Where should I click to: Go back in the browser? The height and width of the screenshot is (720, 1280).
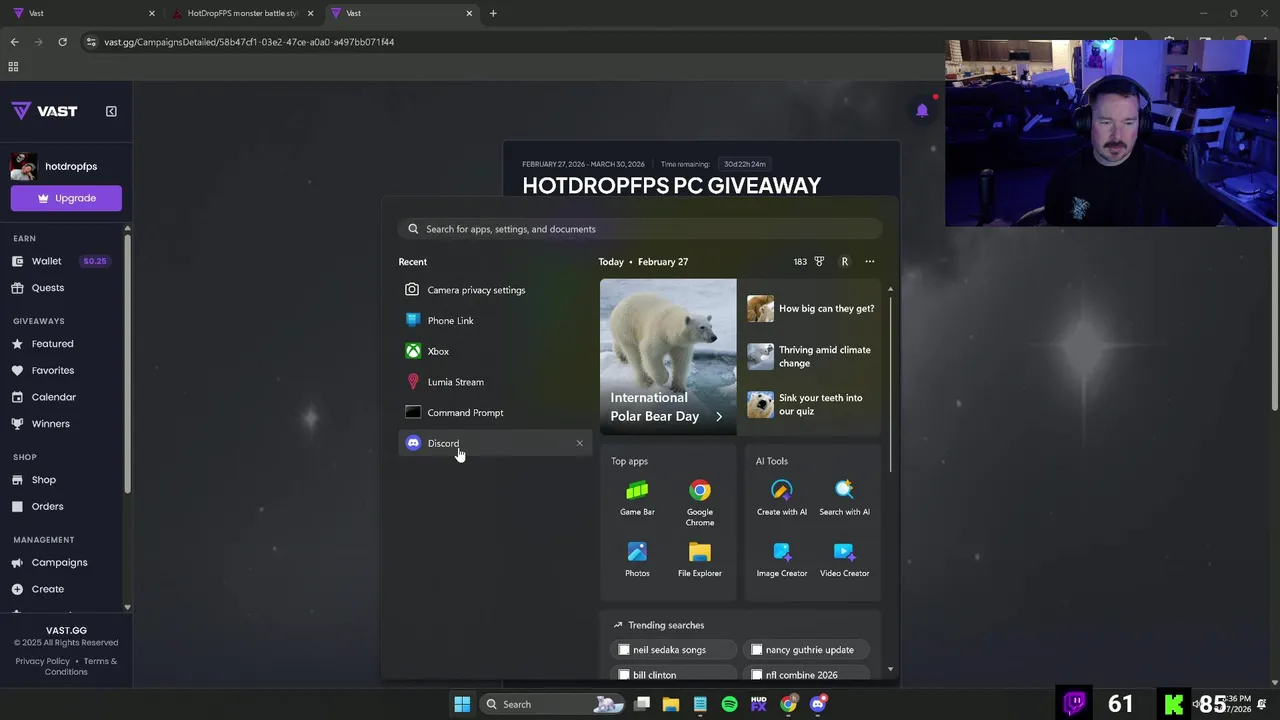pos(14,42)
